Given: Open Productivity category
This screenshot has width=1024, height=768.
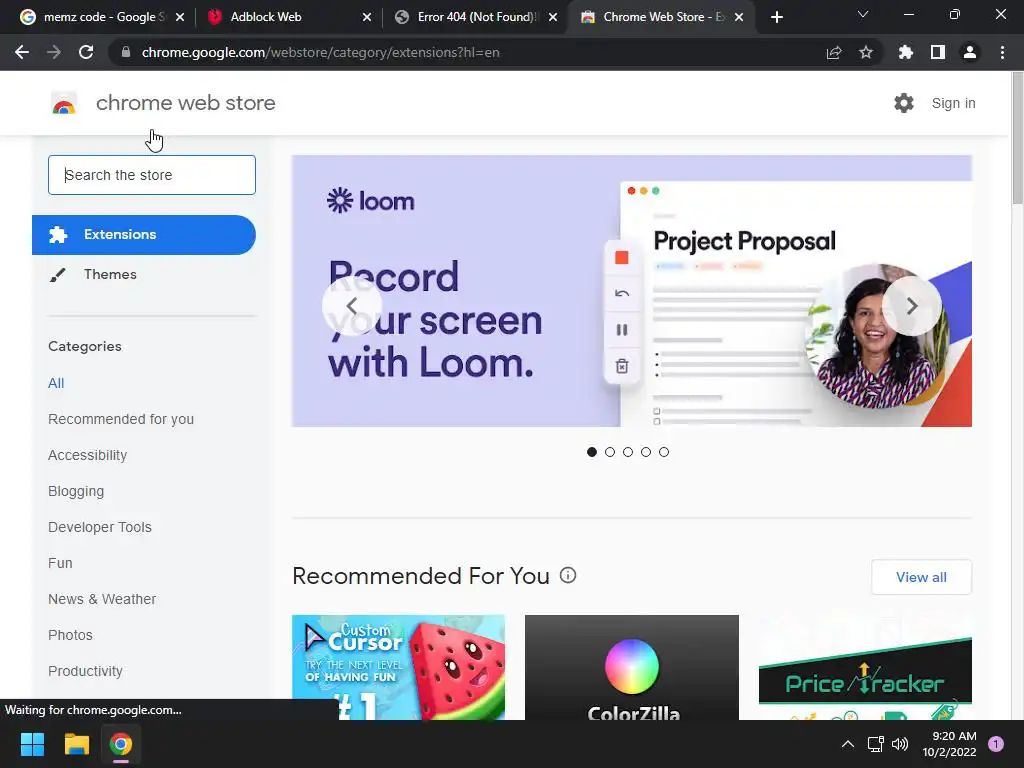Looking at the screenshot, I should coord(86,671).
